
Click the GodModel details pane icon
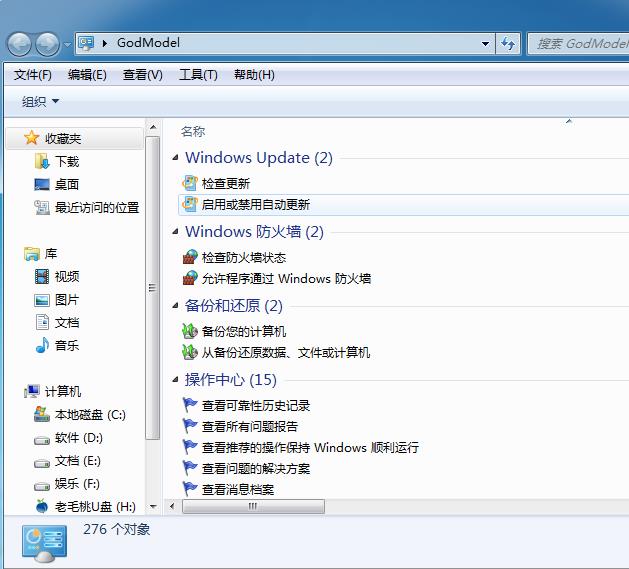coord(45,544)
